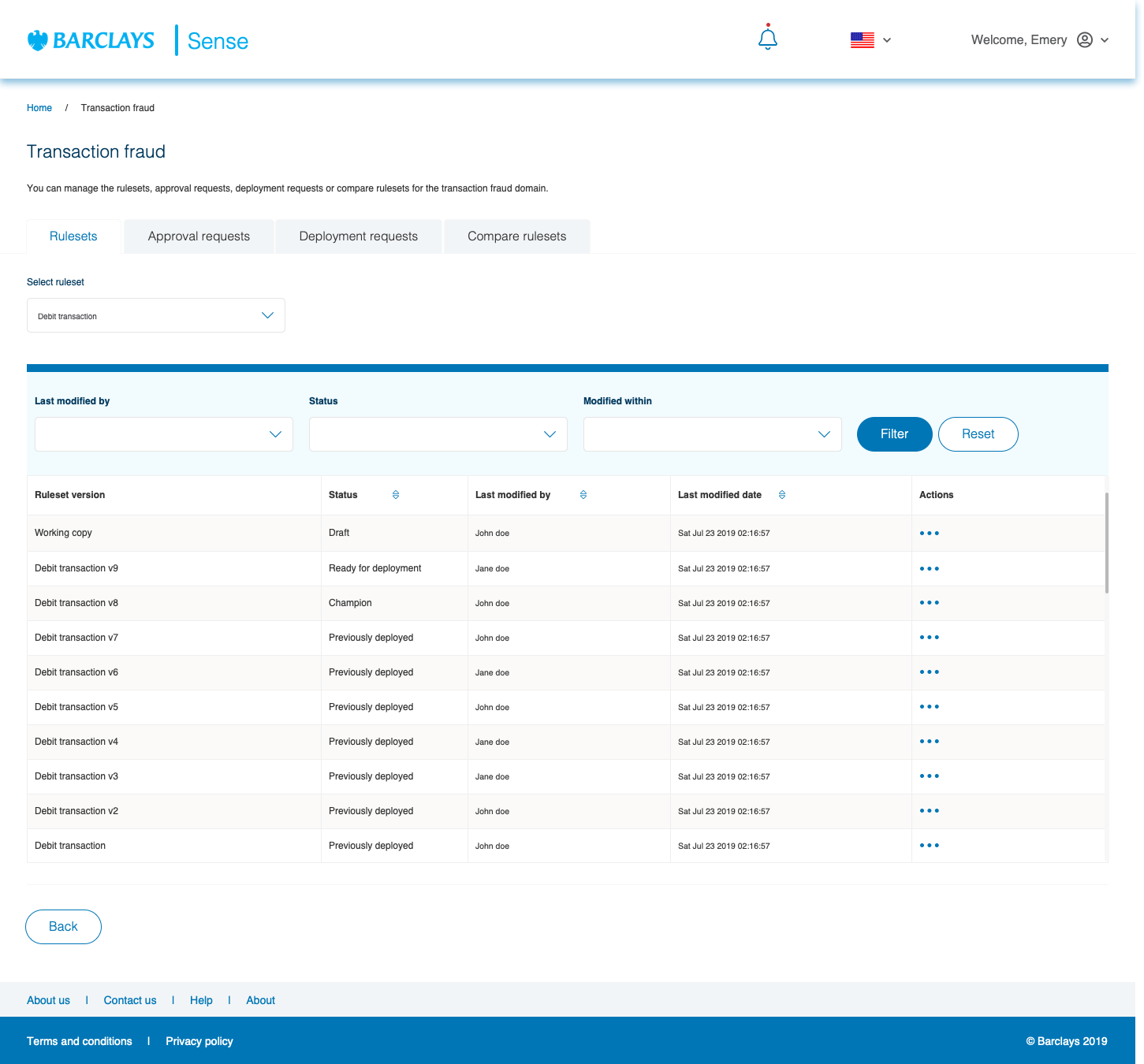Open the Help footer link
The image size is (1144, 1064).
201,1000
